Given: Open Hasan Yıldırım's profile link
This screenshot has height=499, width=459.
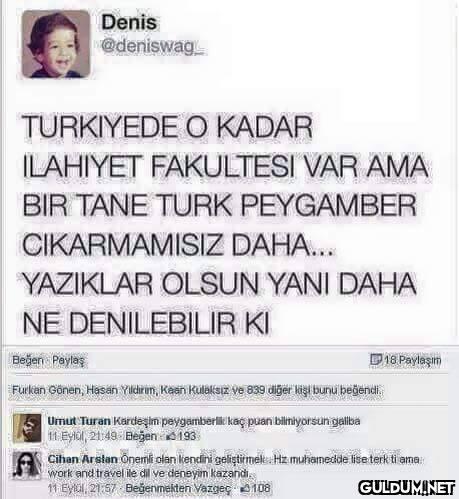Looking at the screenshot, I should 121,390.
